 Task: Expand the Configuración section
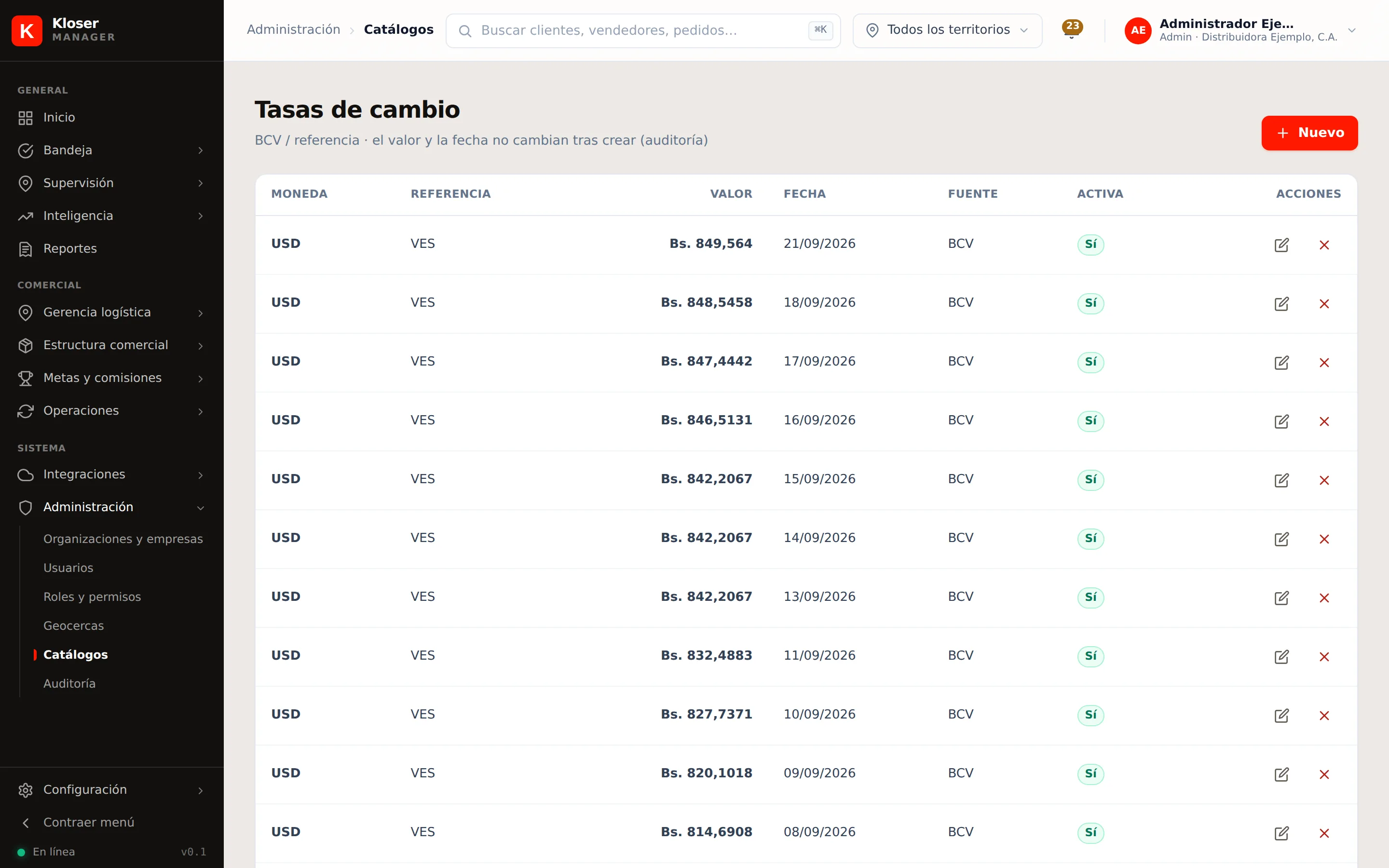(x=111, y=790)
